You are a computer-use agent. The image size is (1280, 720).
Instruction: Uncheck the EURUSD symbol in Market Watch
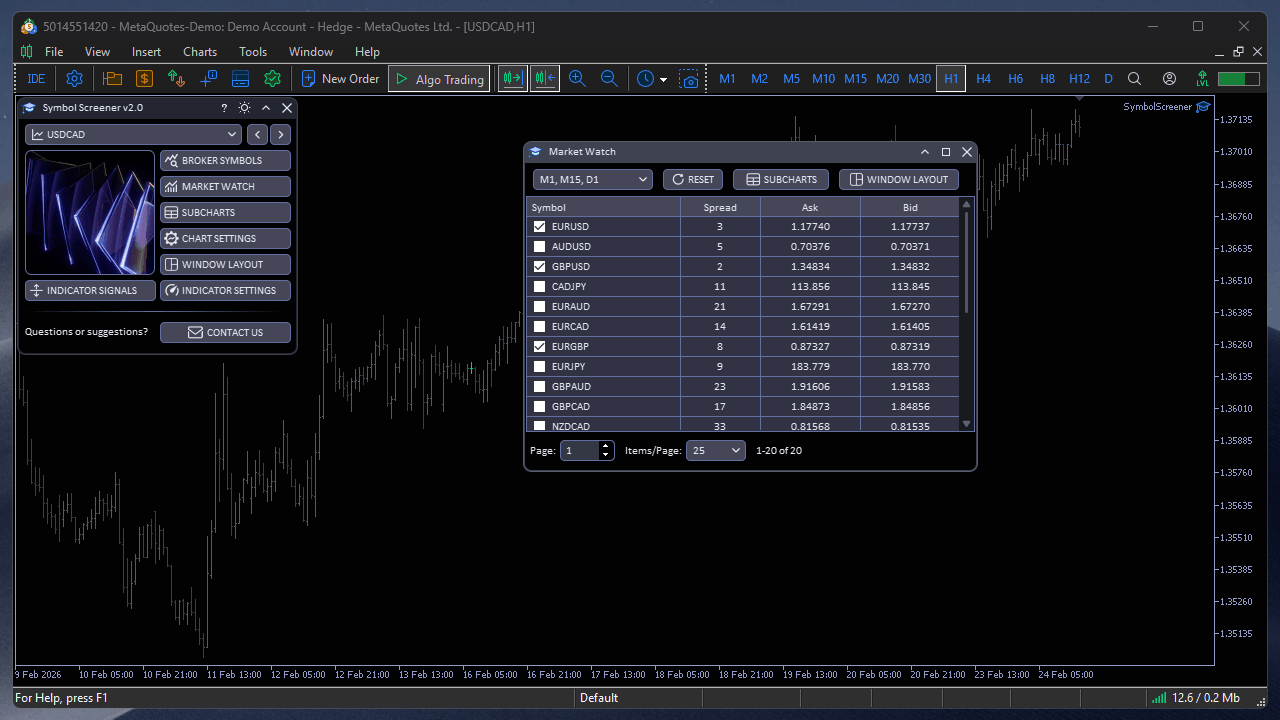[538, 226]
